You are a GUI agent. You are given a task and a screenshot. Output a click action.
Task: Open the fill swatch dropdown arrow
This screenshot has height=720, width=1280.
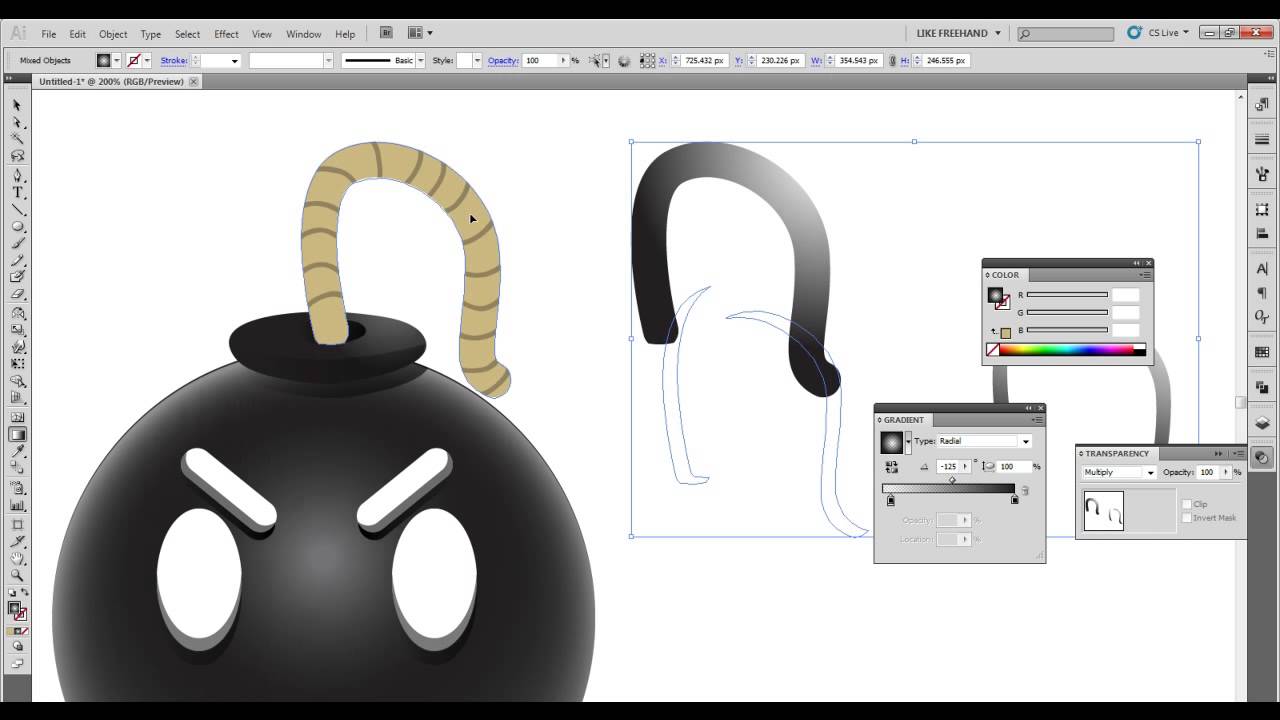pos(117,61)
